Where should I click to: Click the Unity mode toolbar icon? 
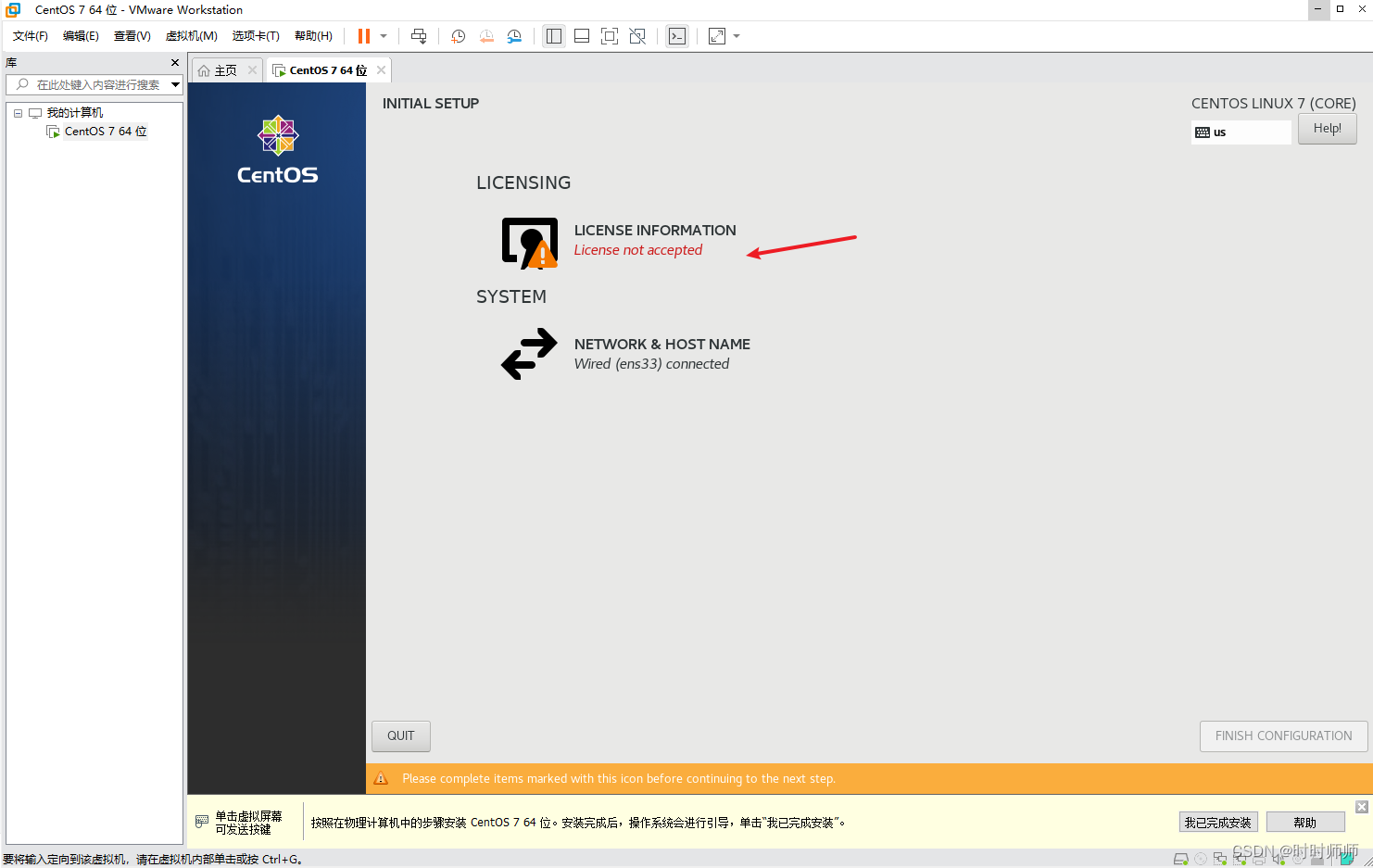[x=637, y=36]
